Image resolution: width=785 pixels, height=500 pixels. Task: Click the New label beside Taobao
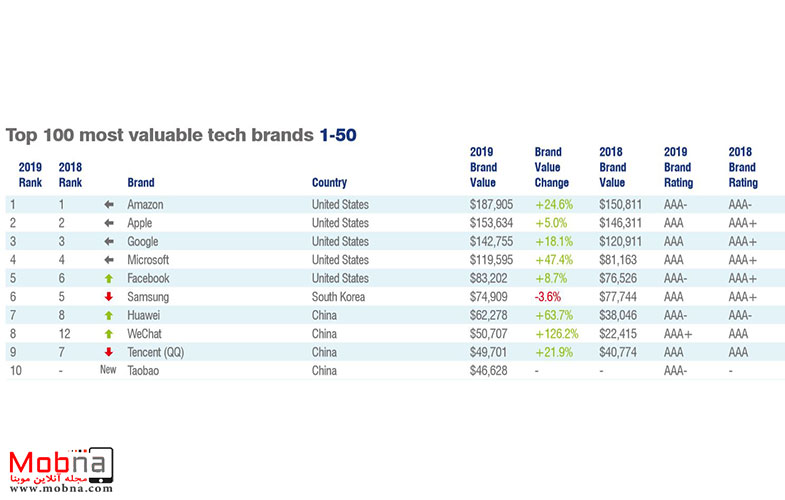click(x=108, y=370)
